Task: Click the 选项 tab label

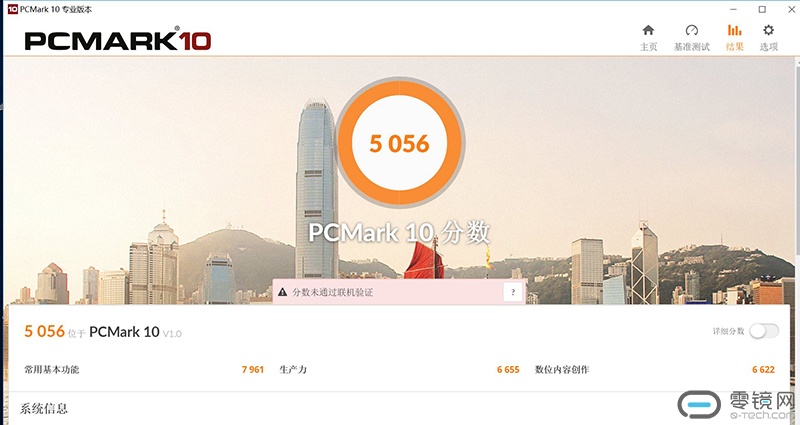Action: click(768, 47)
